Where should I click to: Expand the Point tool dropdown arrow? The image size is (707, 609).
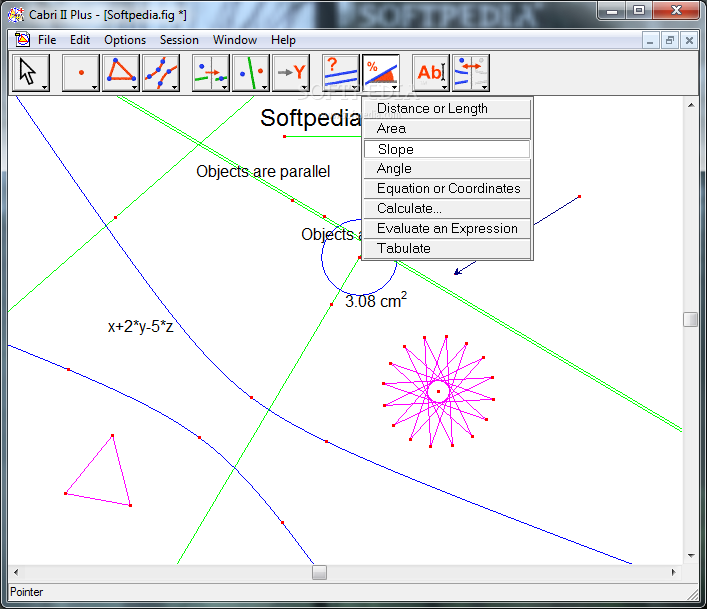[94, 87]
